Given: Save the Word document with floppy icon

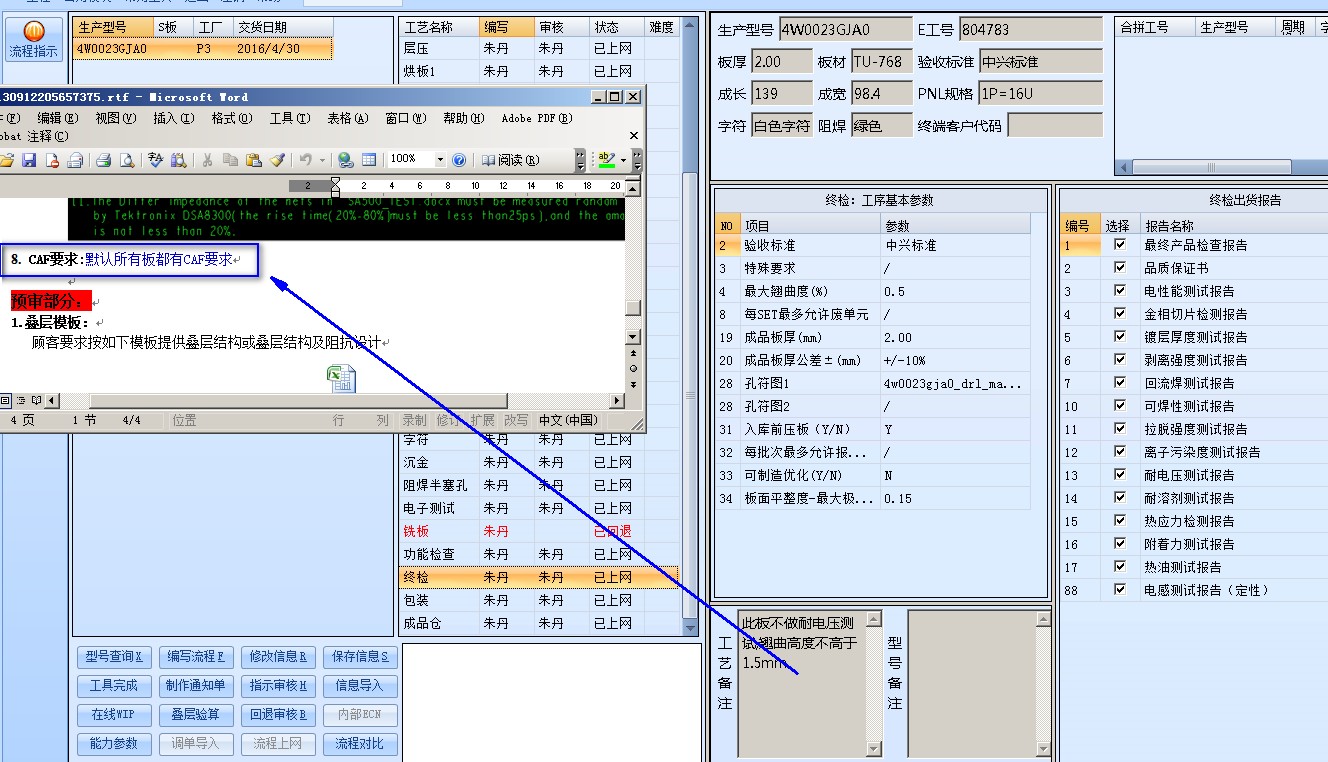Looking at the screenshot, I should pos(29,160).
